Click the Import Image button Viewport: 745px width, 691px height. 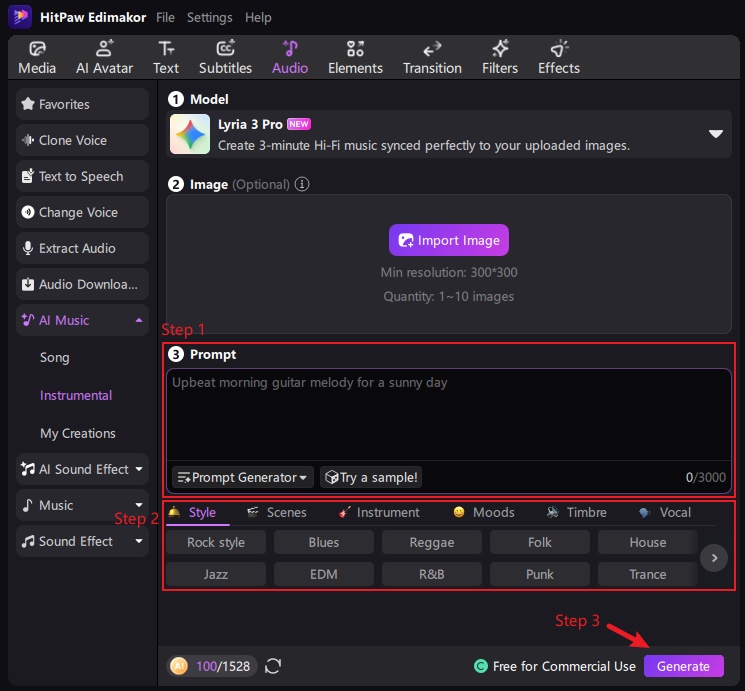[449, 240]
